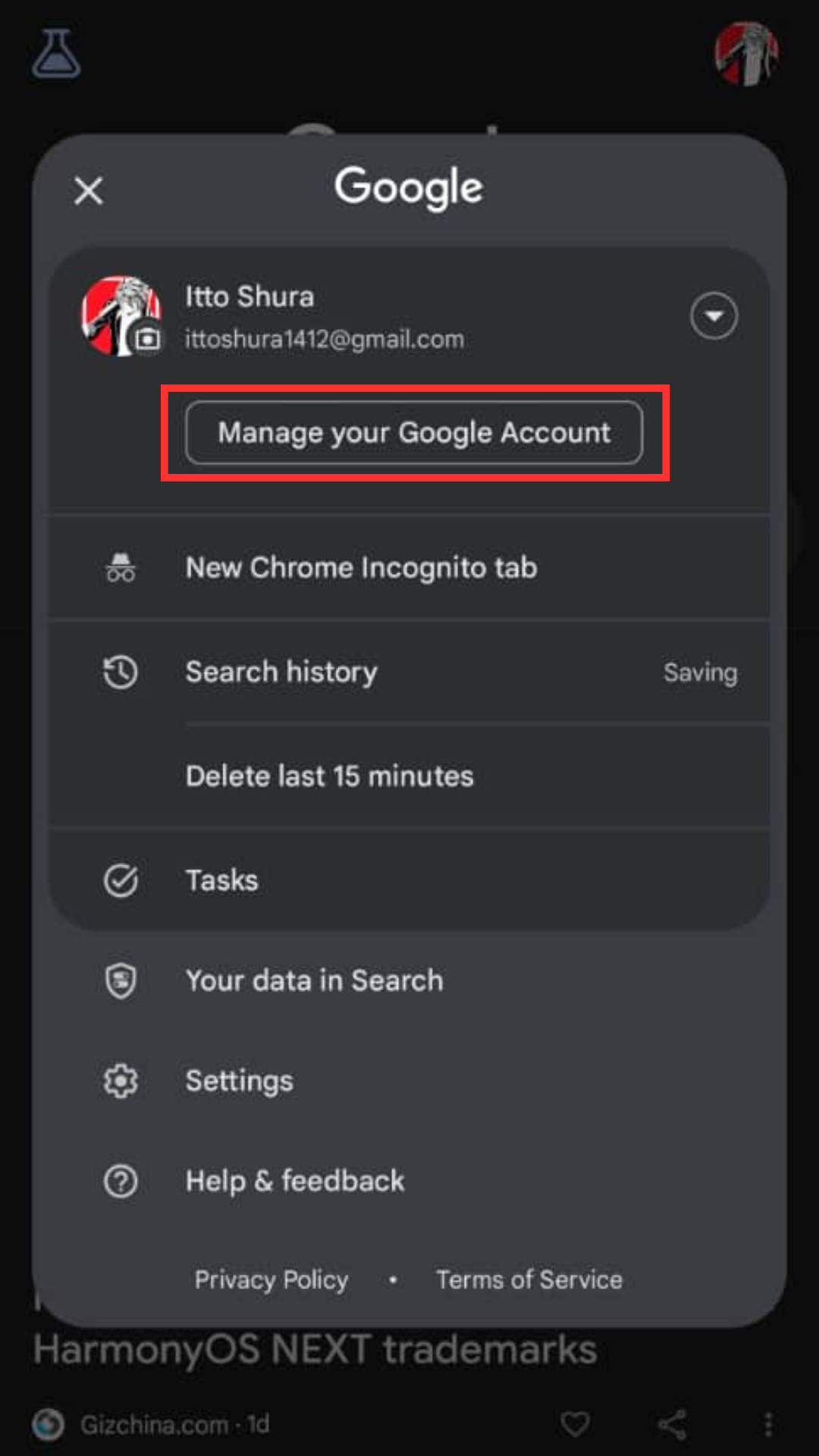Open Your data in Search

(314, 981)
